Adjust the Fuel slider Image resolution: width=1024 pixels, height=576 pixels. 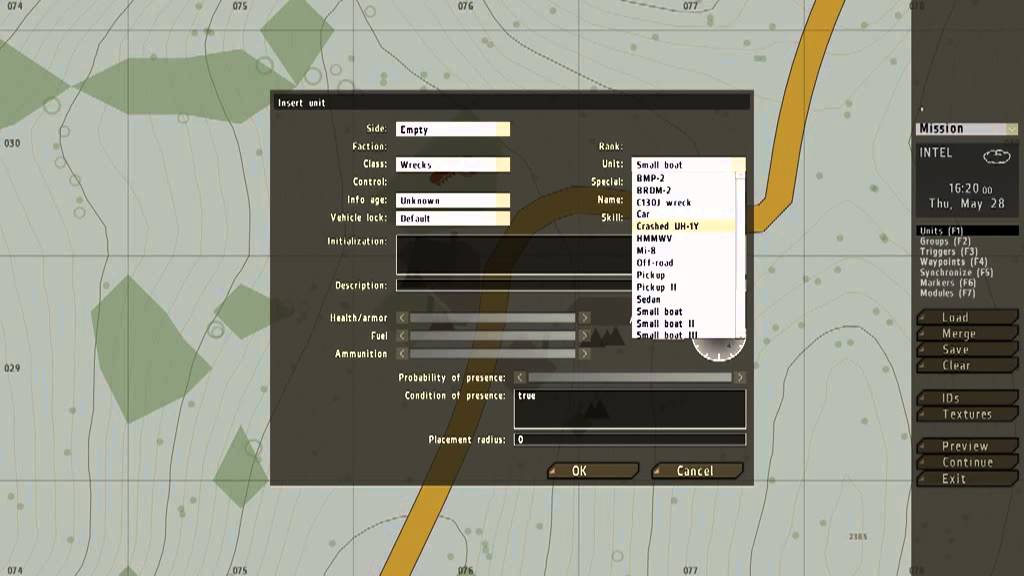coord(492,336)
